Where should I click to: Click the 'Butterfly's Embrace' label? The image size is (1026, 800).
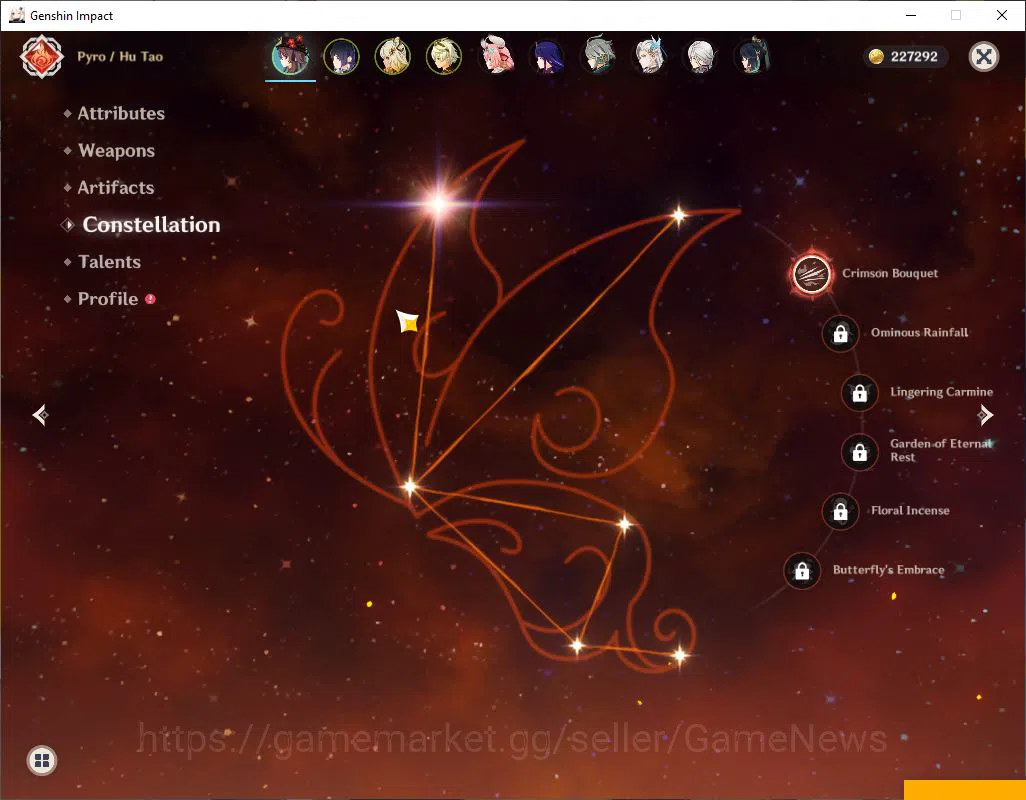(x=888, y=570)
